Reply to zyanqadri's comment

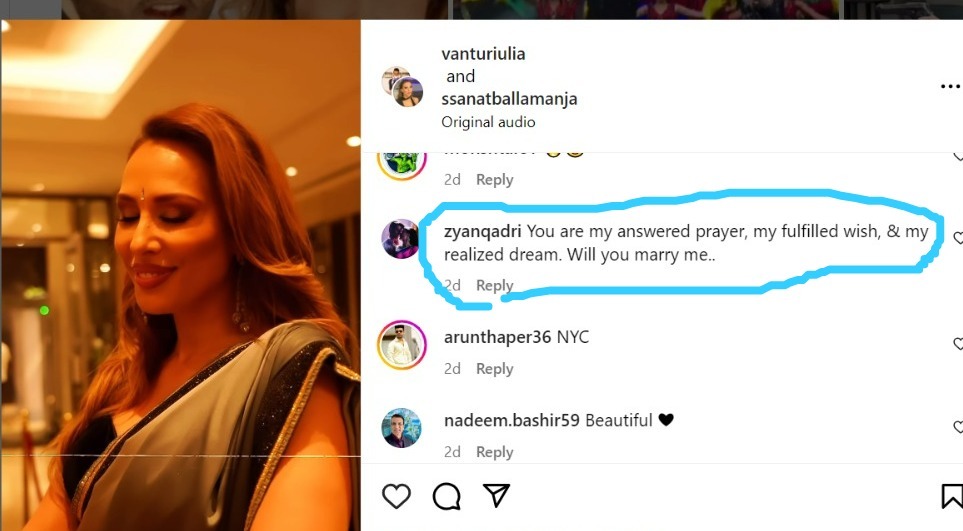coord(494,286)
